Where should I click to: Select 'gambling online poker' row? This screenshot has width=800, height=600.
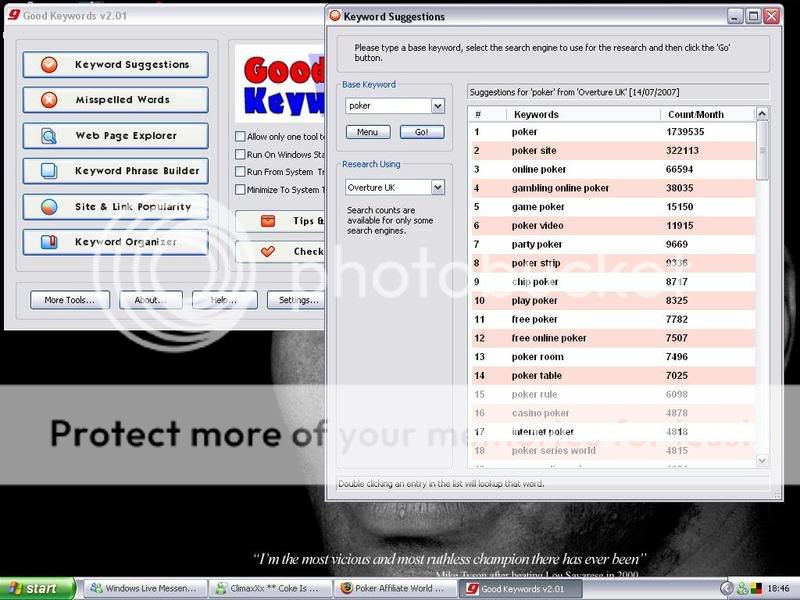612,188
